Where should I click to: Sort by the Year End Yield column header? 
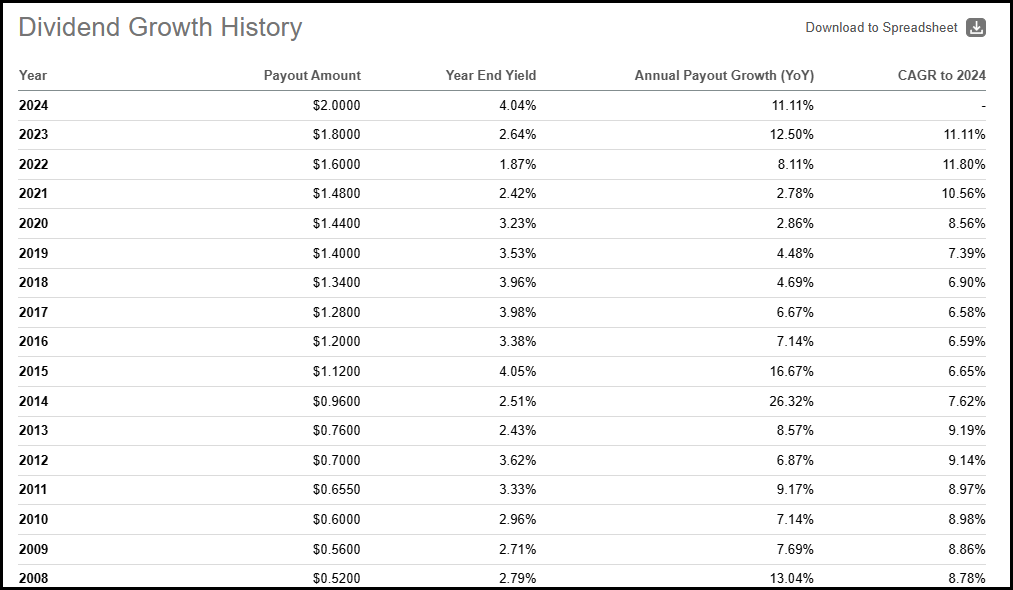tap(491, 75)
